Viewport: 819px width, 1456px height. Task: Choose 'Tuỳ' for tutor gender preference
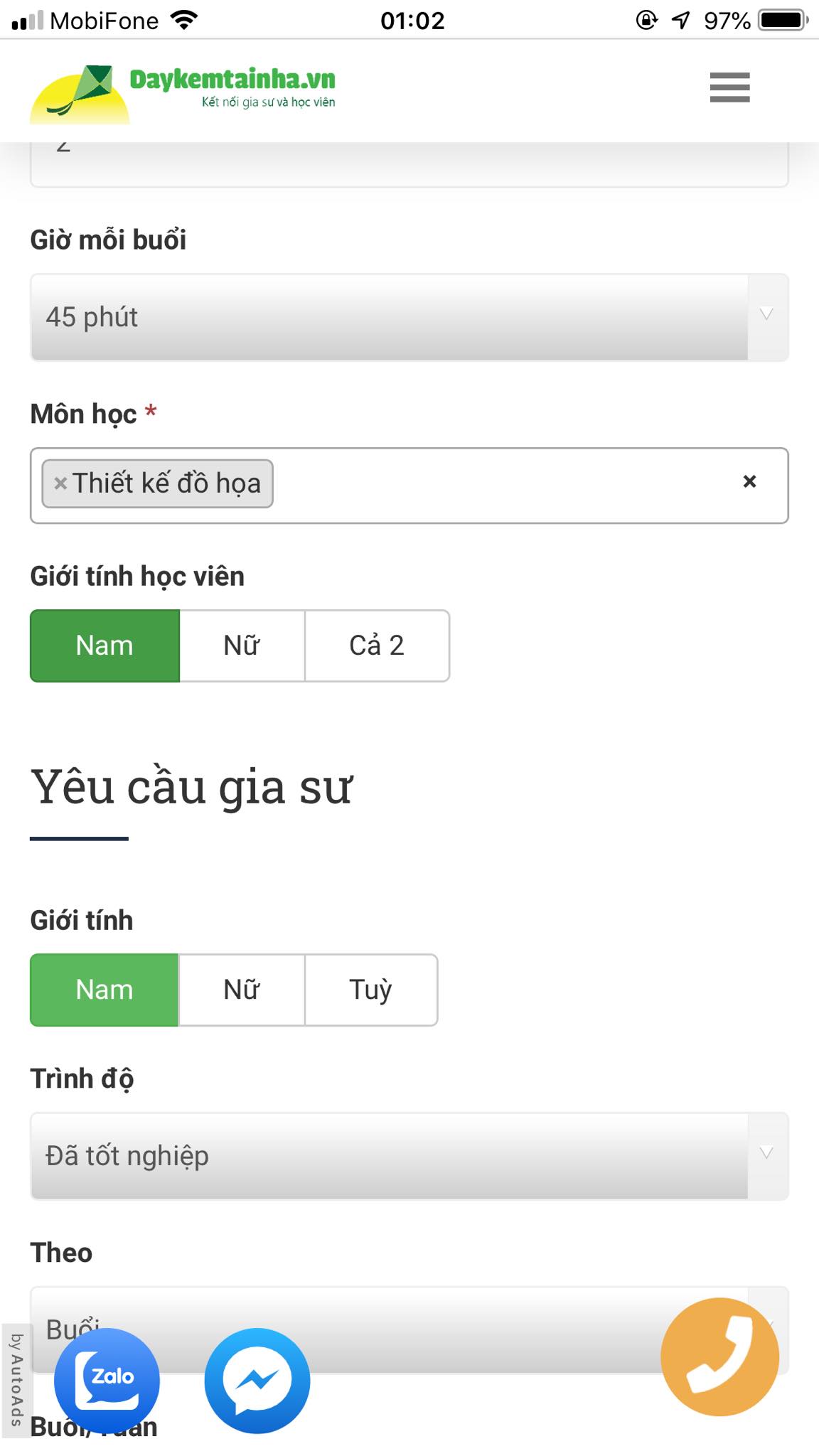370,990
